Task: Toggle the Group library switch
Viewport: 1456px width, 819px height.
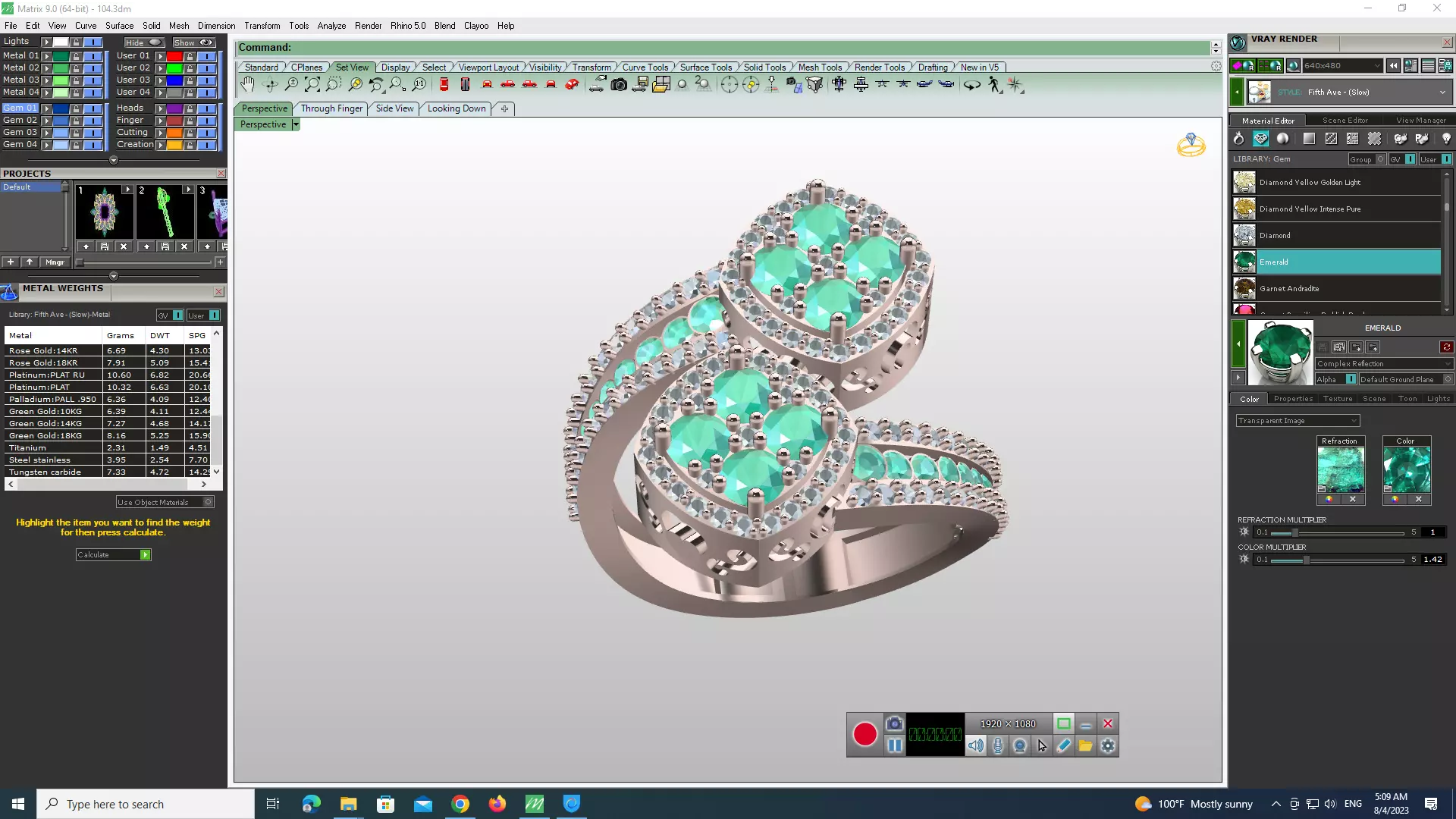Action: [x=1381, y=159]
